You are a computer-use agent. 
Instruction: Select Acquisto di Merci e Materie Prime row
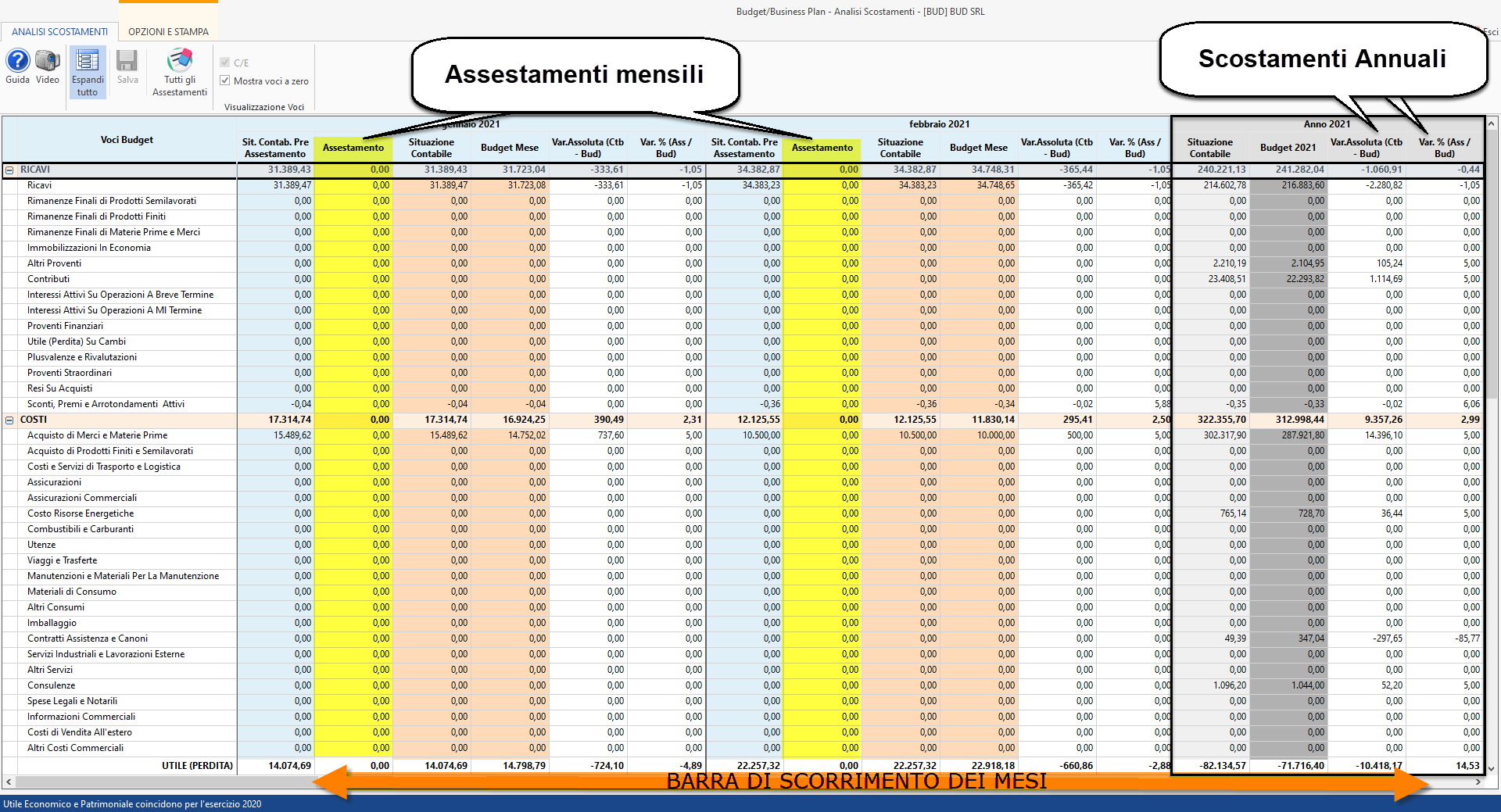point(97,435)
